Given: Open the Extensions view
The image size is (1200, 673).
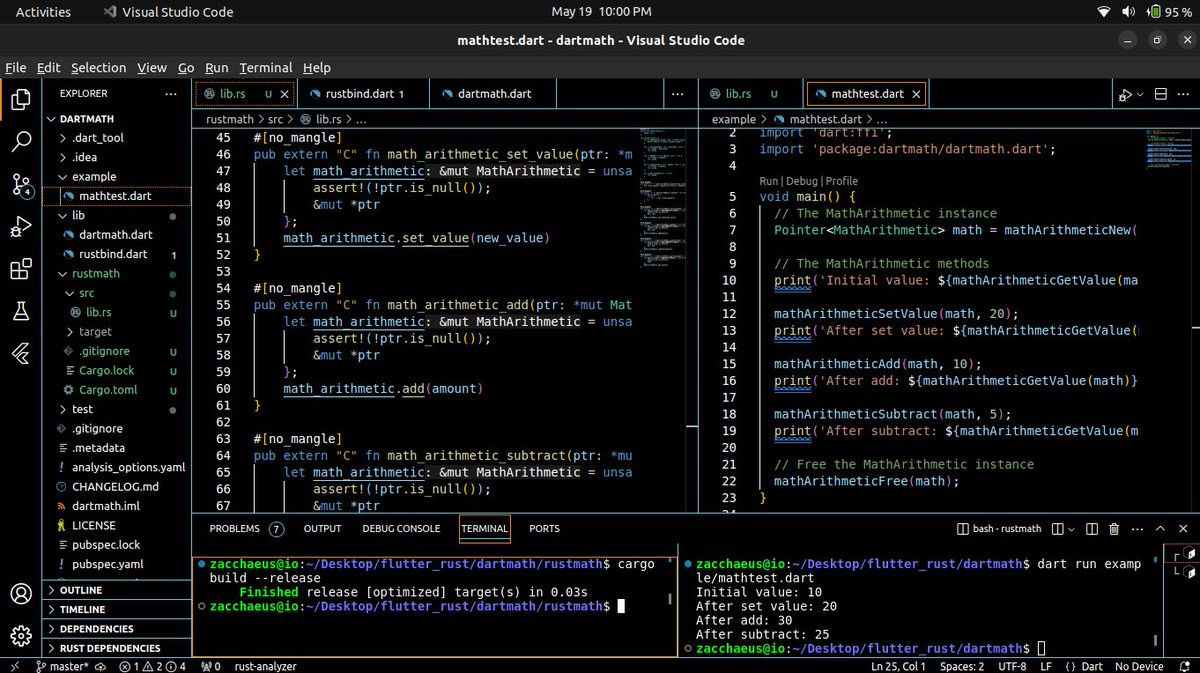Looking at the screenshot, I should [x=20, y=270].
